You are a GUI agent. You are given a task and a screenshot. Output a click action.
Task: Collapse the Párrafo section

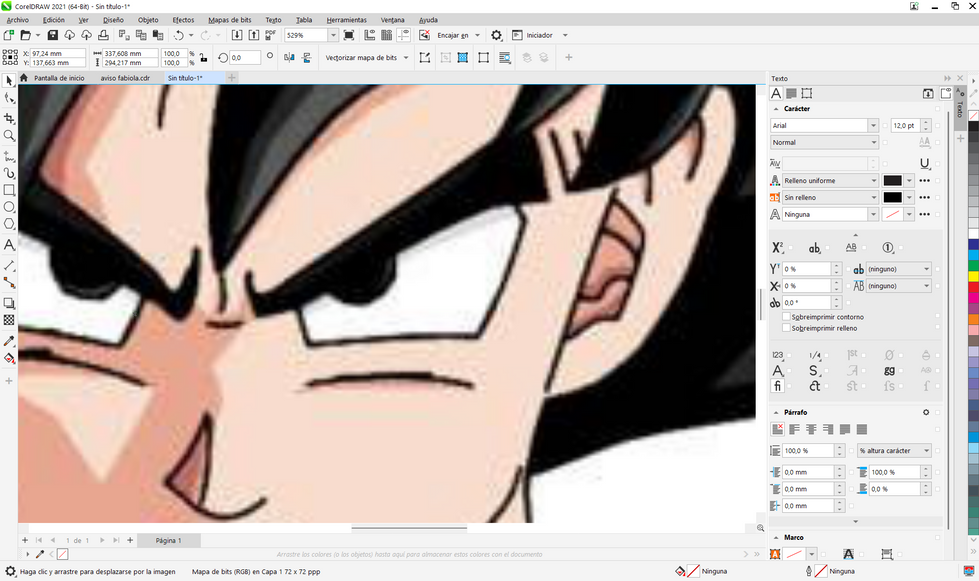776,413
